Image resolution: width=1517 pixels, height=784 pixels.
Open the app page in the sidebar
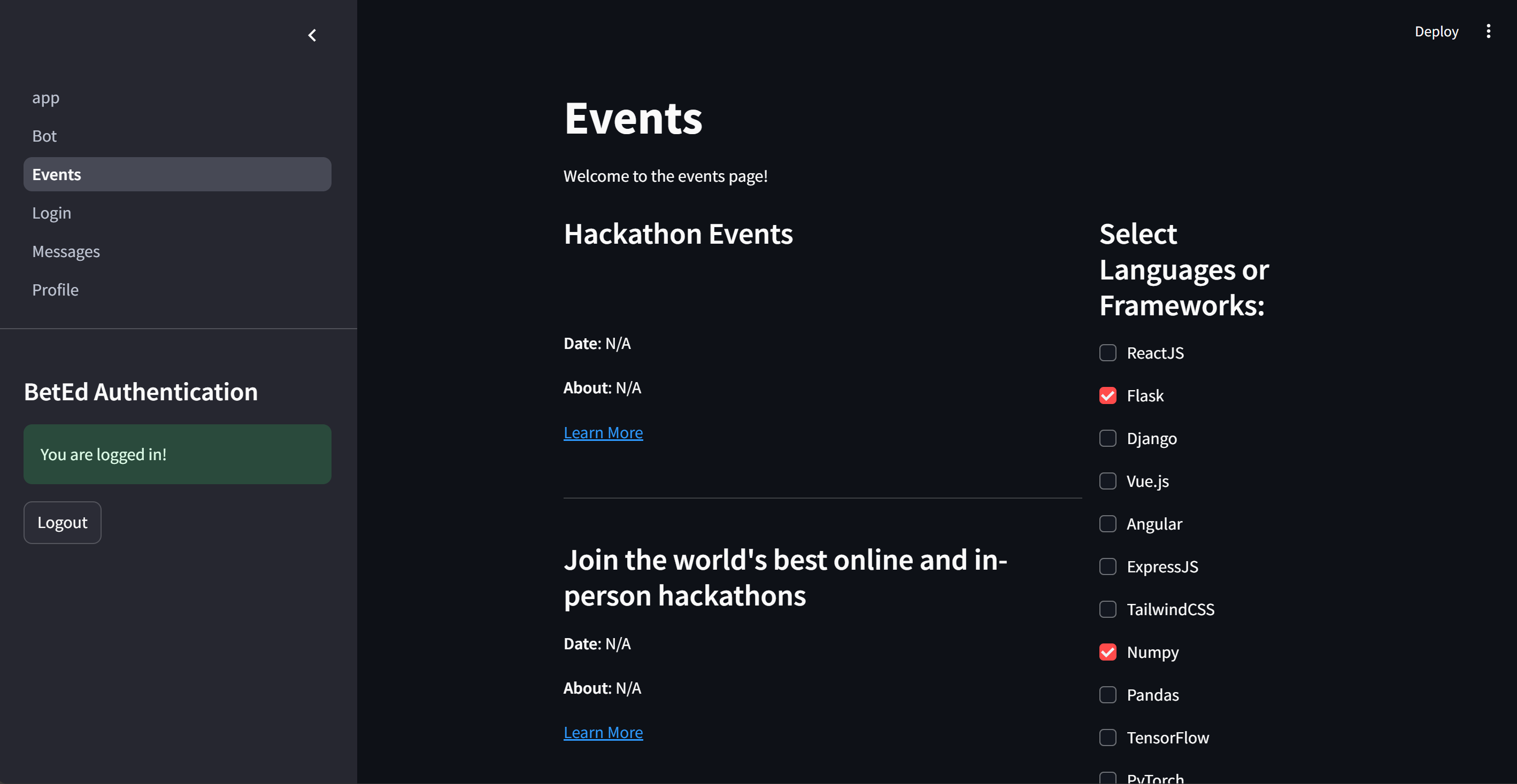46,98
